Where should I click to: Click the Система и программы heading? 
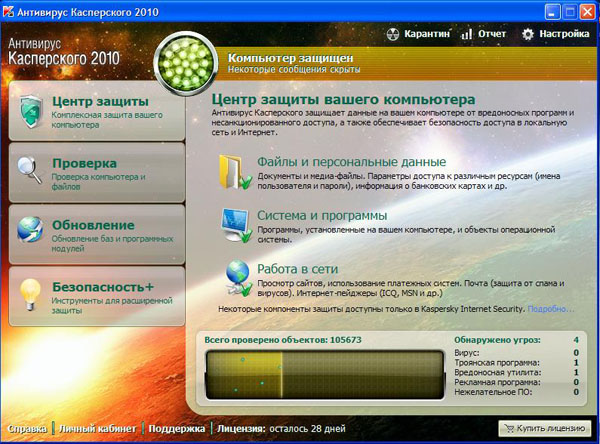tap(322, 215)
